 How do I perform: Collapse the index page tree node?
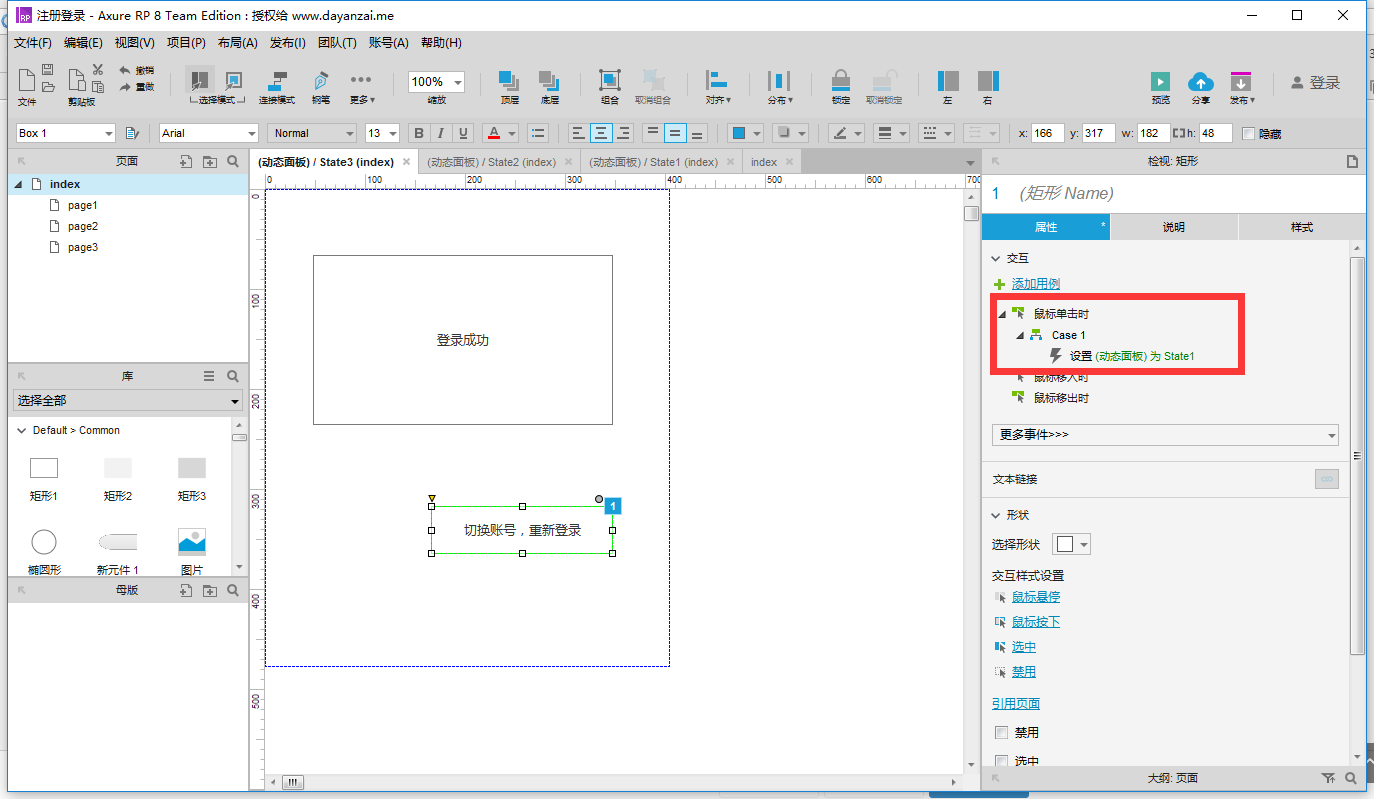click(x=18, y=184)
